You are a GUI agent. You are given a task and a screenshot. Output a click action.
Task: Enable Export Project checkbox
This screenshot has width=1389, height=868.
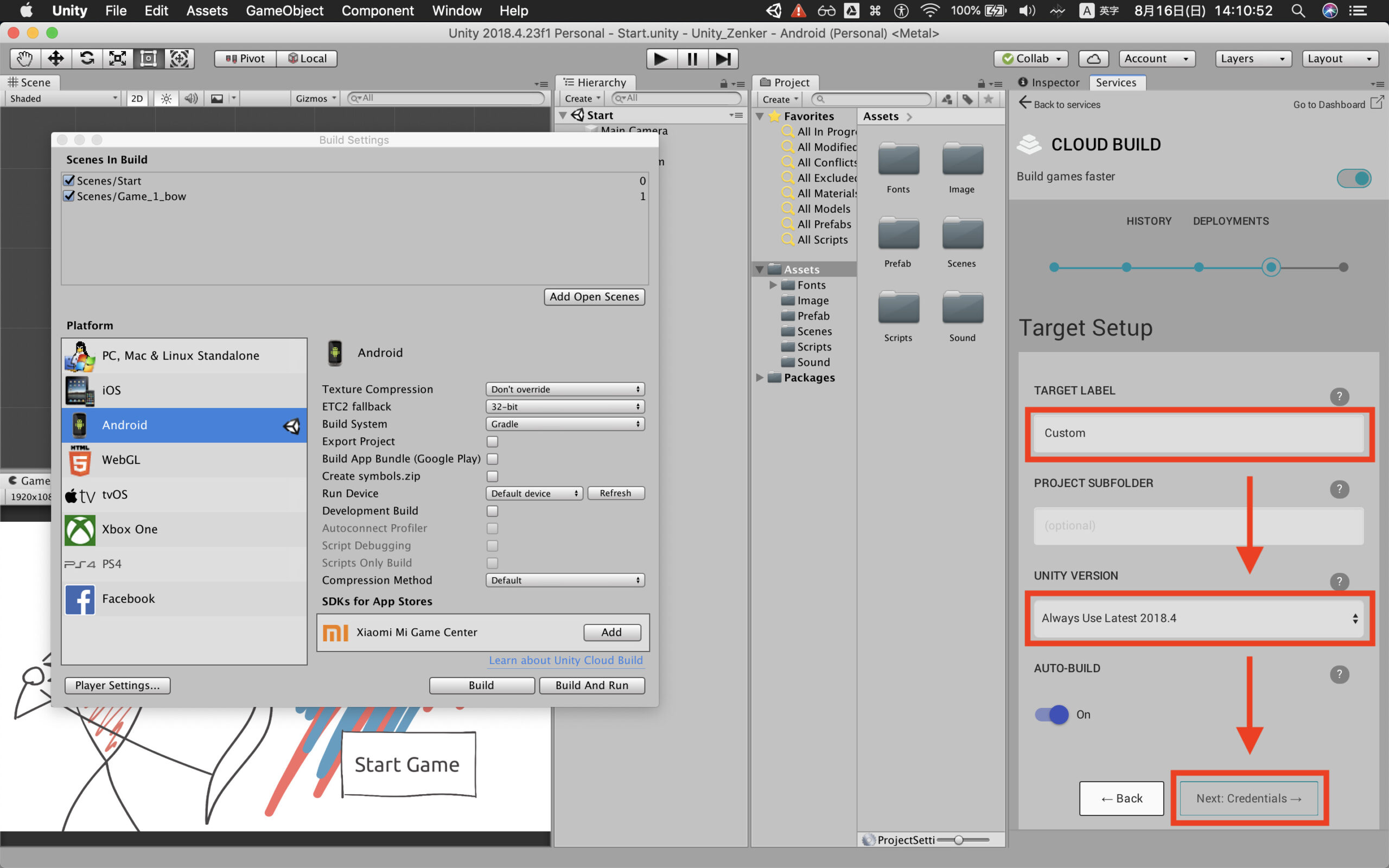click(x=493, y=442)
